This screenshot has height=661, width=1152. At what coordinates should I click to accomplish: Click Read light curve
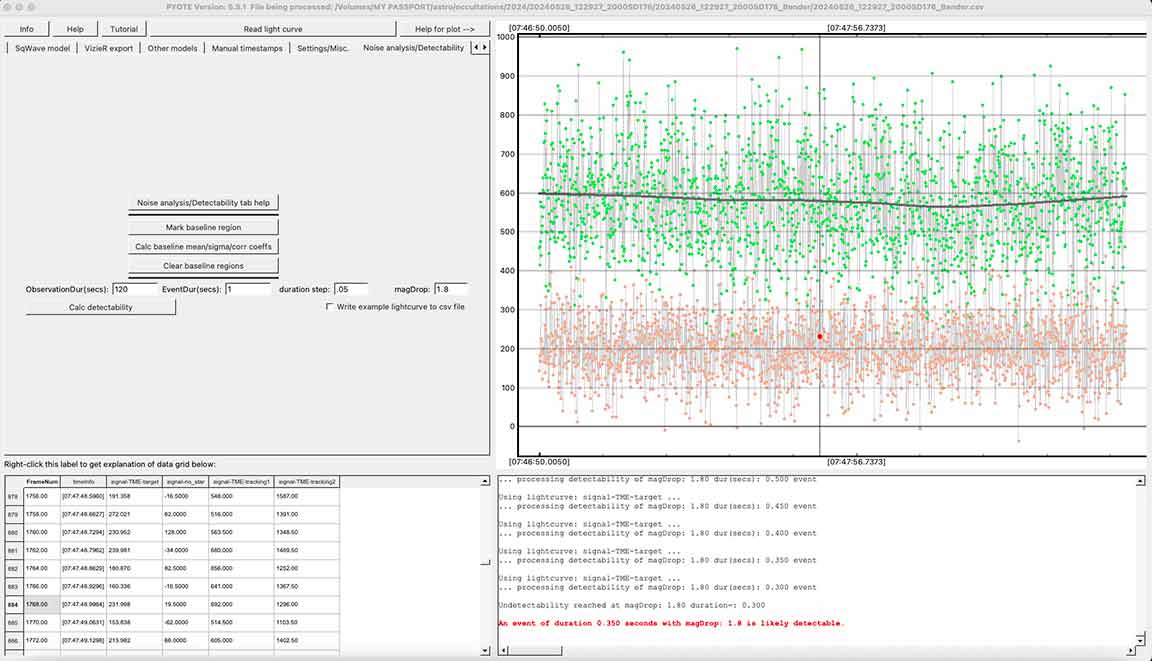pos(273,29)
